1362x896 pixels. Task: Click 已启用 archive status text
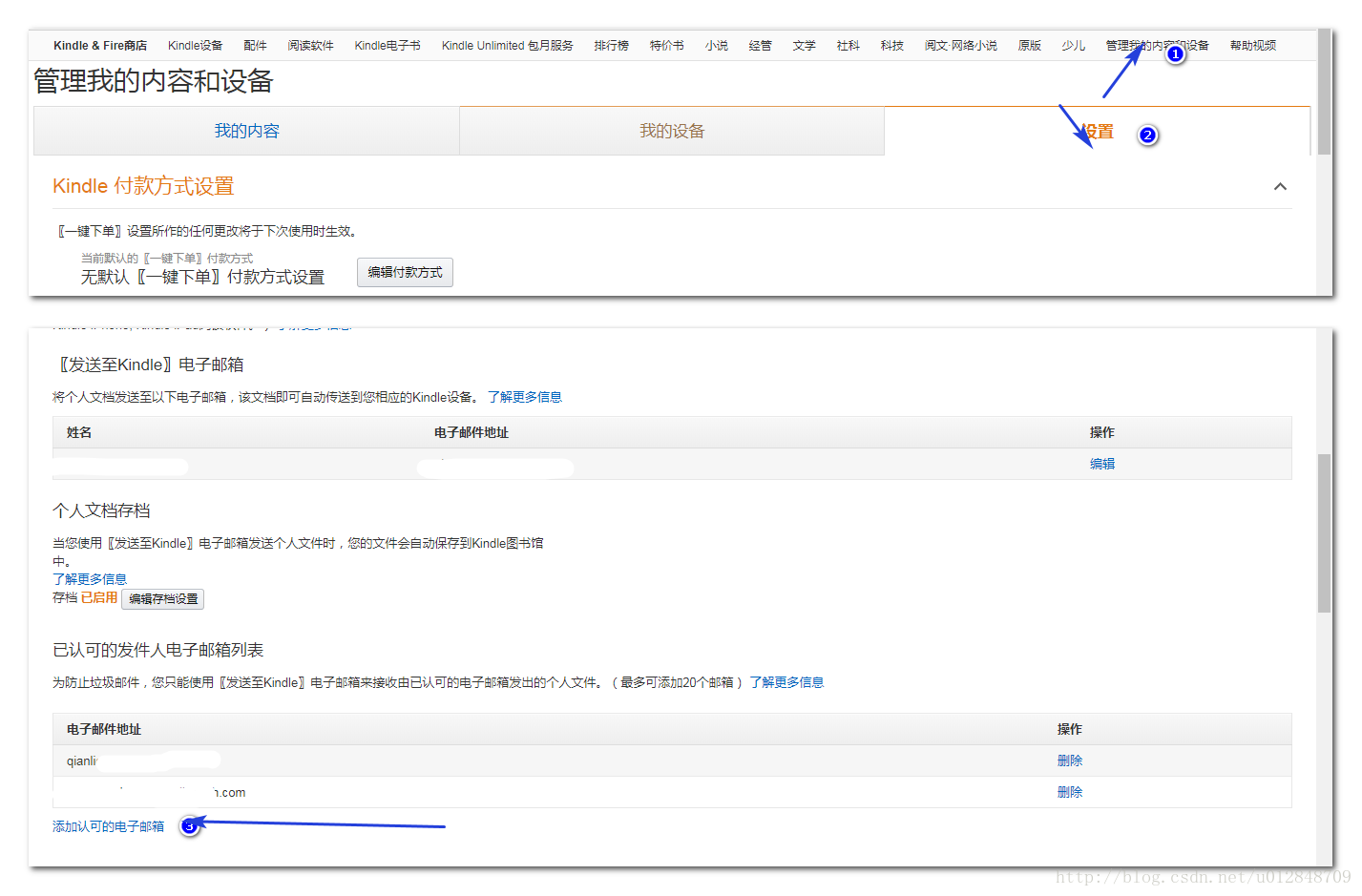[x=99, y=597]
